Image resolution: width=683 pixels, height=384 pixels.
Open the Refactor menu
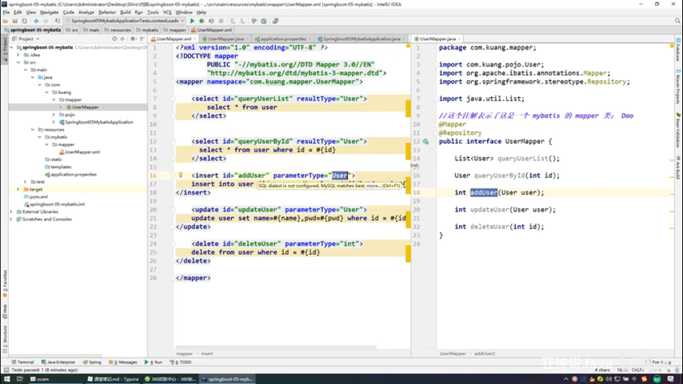tap(107, 13)
